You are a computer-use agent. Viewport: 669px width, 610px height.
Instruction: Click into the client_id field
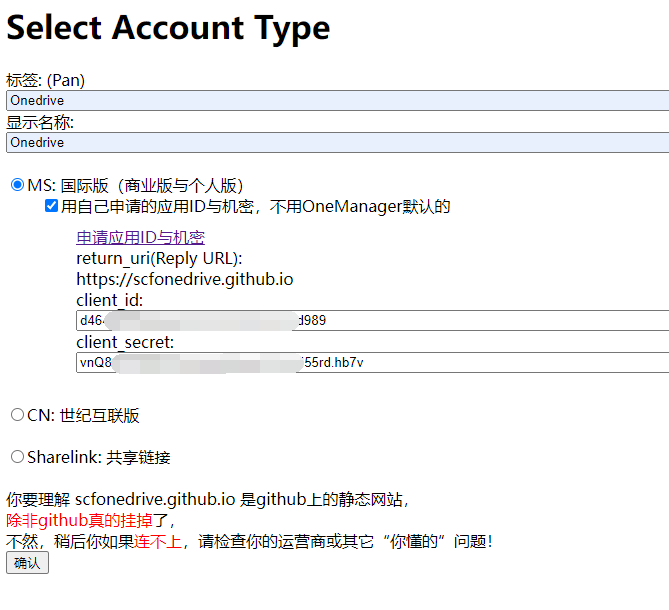[372, 320]
